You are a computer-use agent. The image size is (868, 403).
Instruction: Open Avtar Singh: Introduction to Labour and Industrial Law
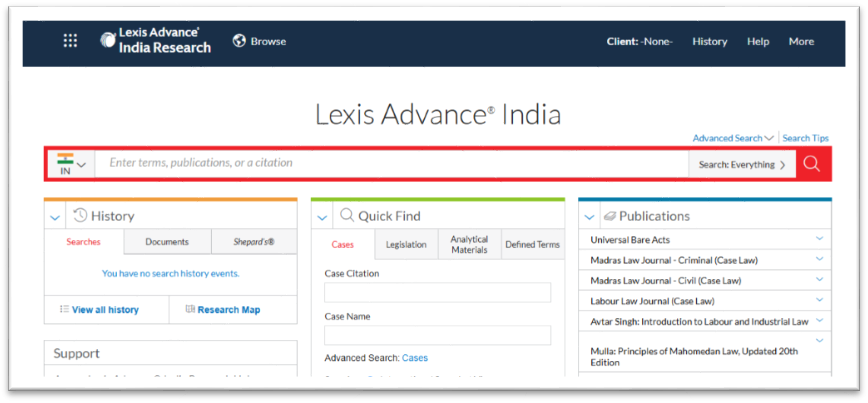tap(699, 322)
